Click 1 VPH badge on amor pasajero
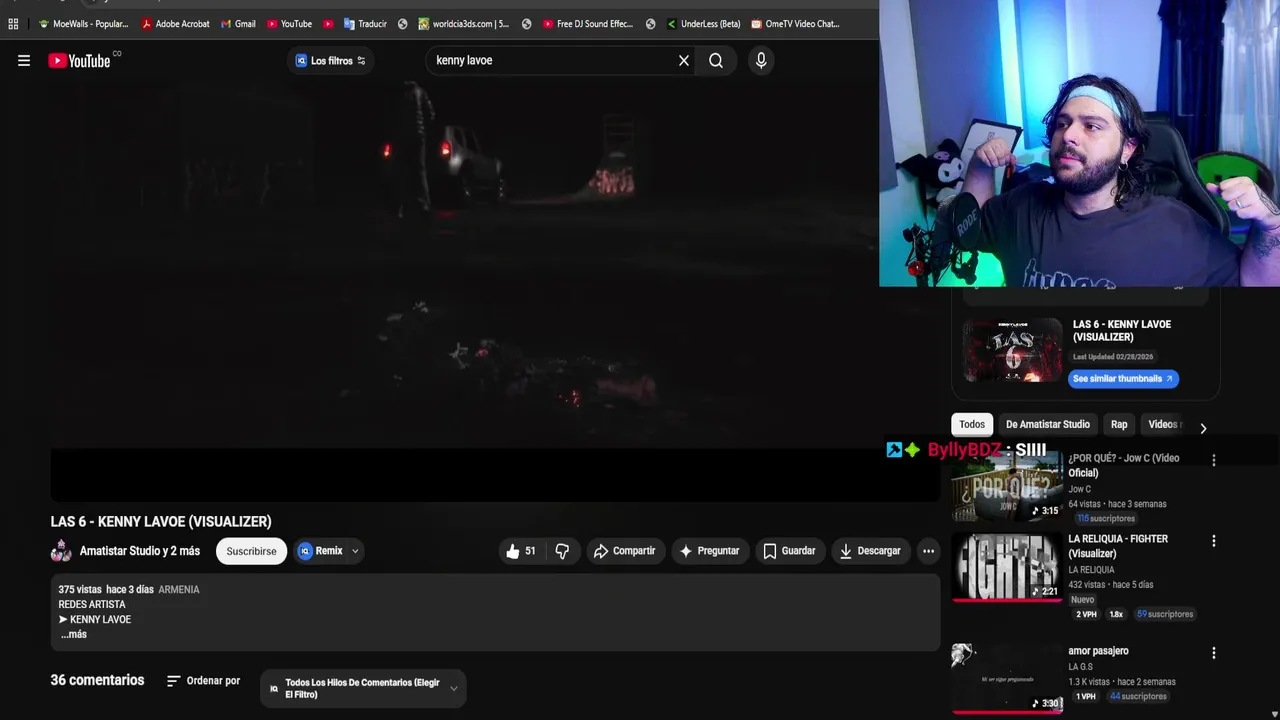 [x=1085, y=696]
